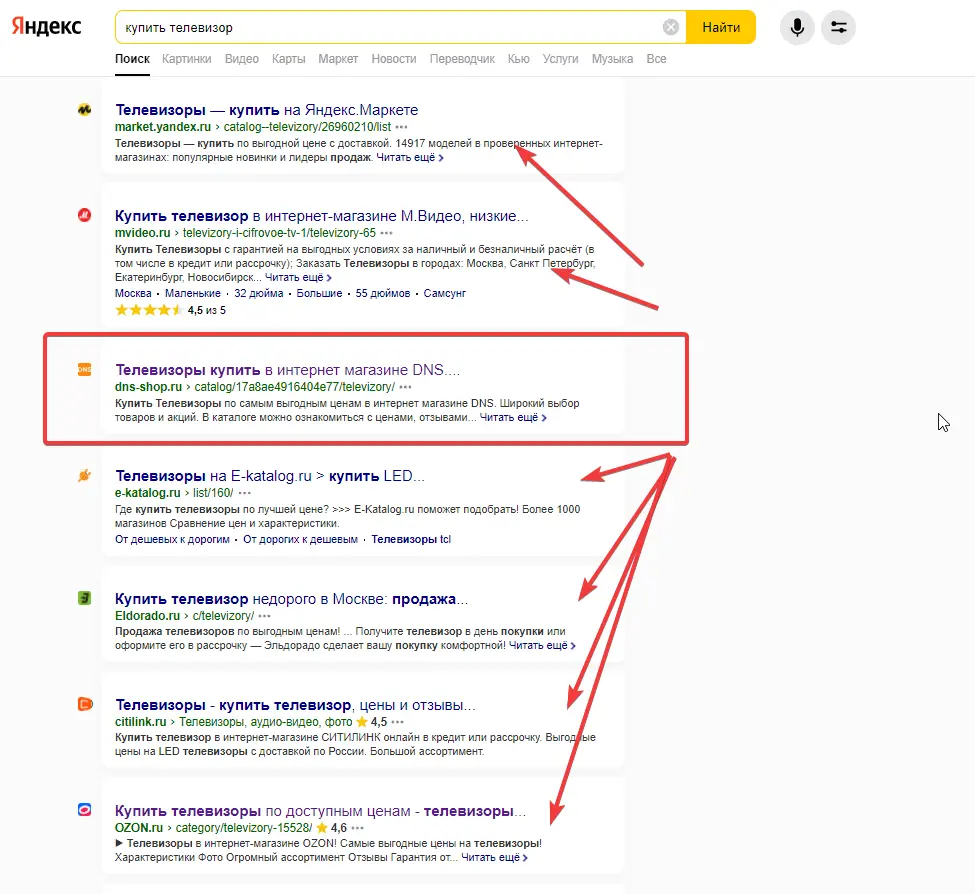Screen dimensions: 975x894
Task: Click the Ozon favicon icon
Action: (x=85, y=810)
